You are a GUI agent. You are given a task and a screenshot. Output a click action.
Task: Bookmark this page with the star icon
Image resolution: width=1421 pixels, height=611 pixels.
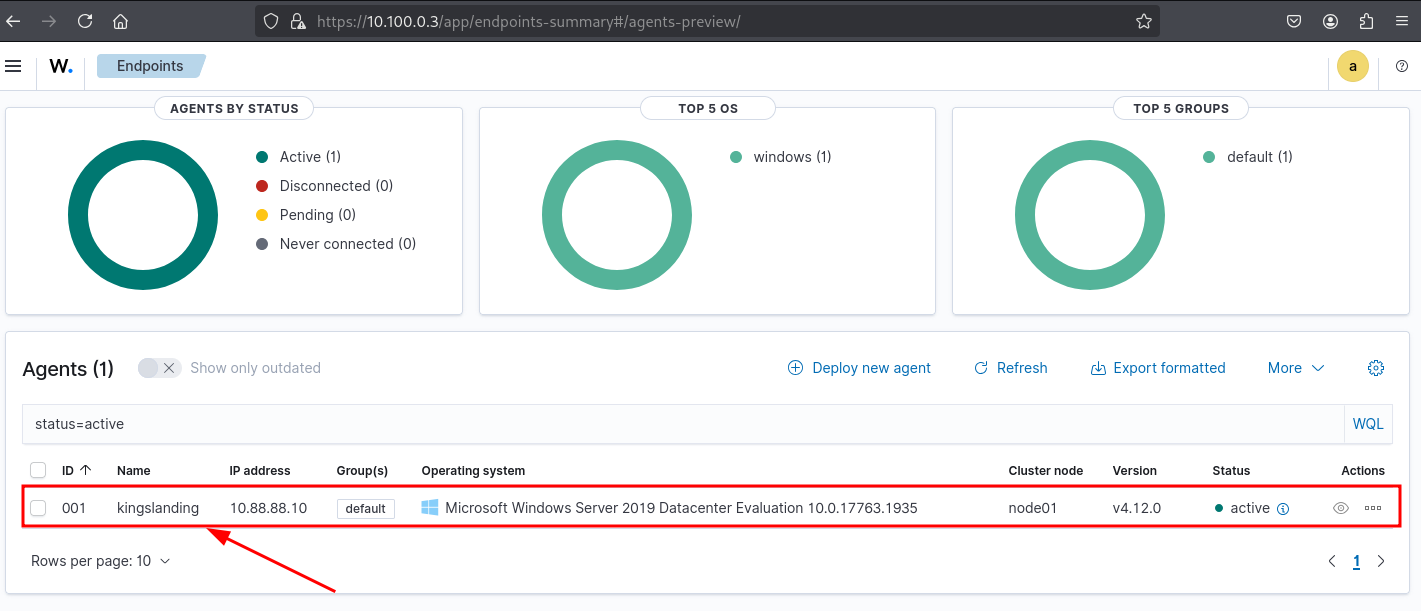click(x=1144, y=21)
